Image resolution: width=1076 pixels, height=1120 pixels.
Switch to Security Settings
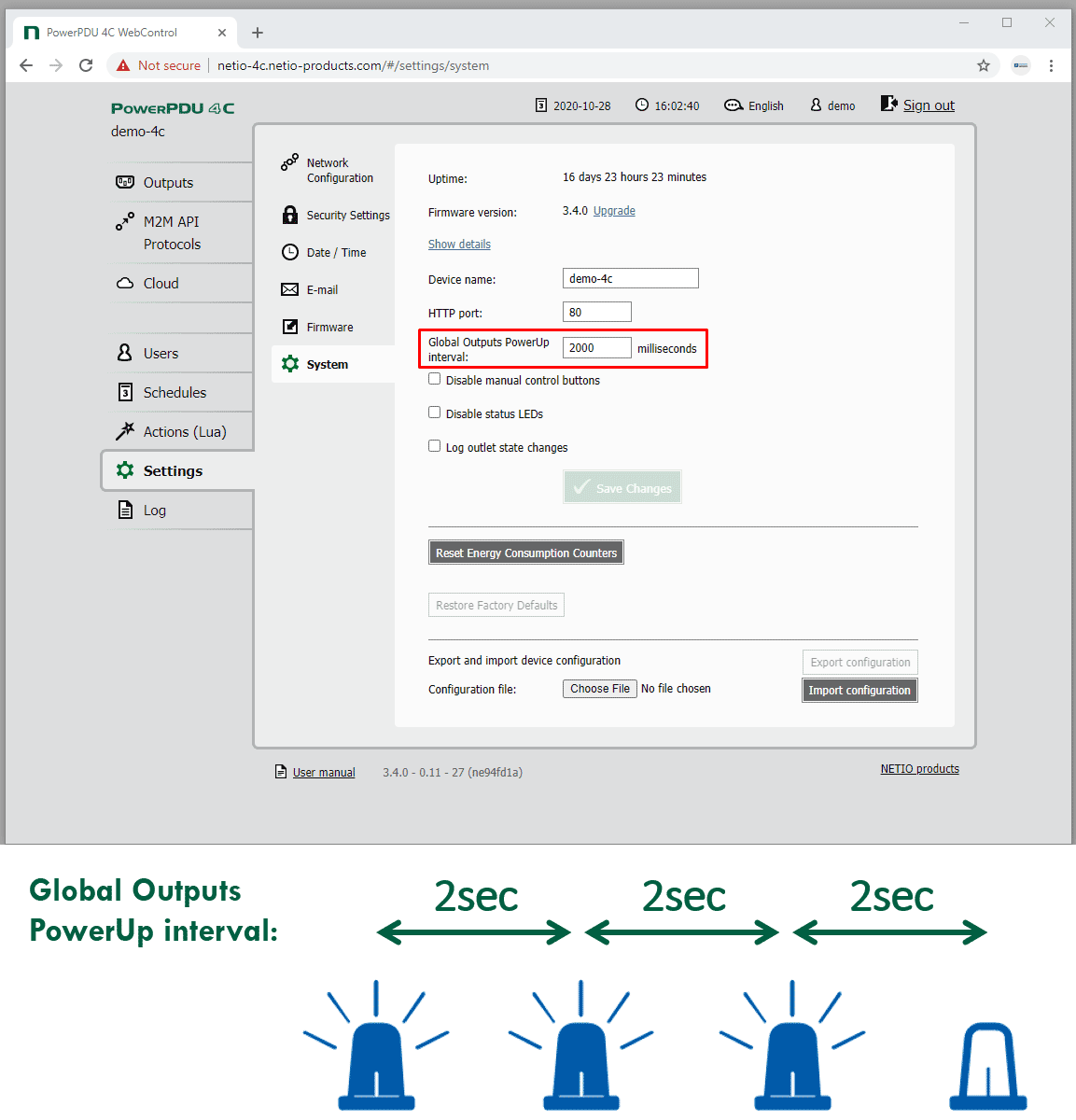pos(348,216)
